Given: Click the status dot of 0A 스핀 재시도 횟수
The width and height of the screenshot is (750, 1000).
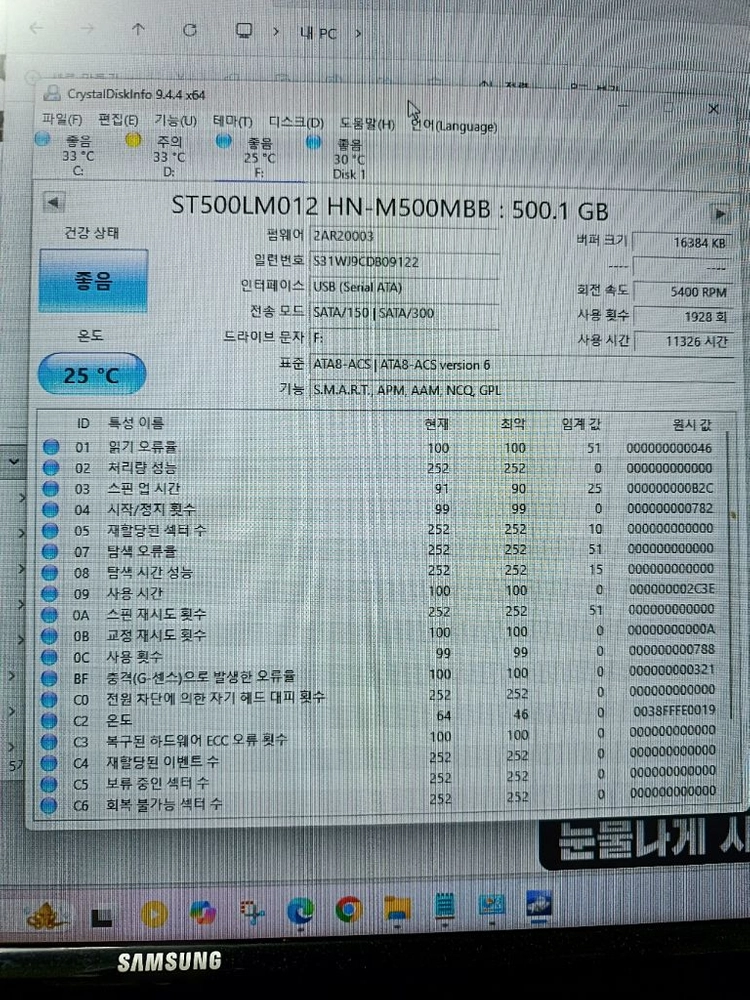Looking at the screenshot, I should point(50,615).
